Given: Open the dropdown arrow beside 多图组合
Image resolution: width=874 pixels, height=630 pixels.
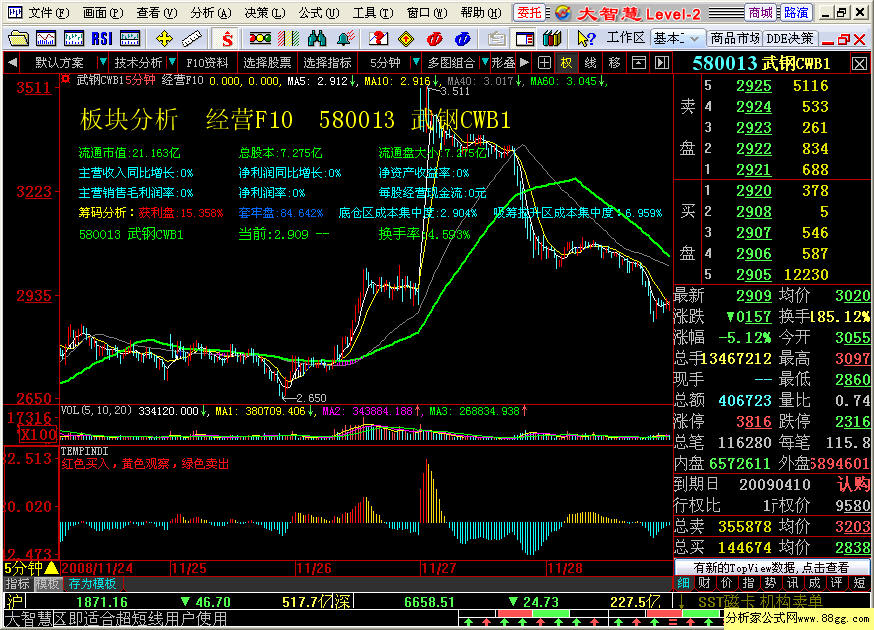Looking at the screenshot, I should [x=485, y=62].
